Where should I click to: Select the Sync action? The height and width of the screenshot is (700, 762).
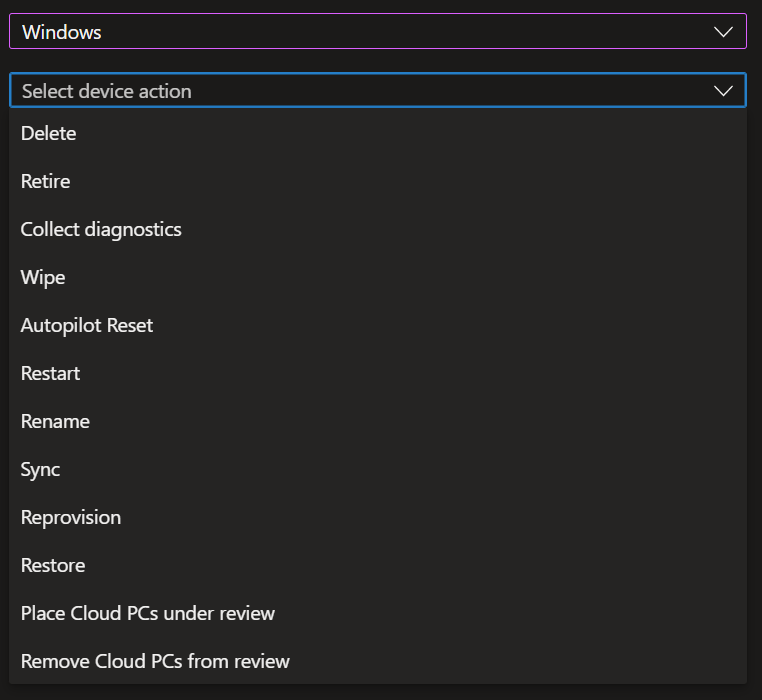click(378, 469)
